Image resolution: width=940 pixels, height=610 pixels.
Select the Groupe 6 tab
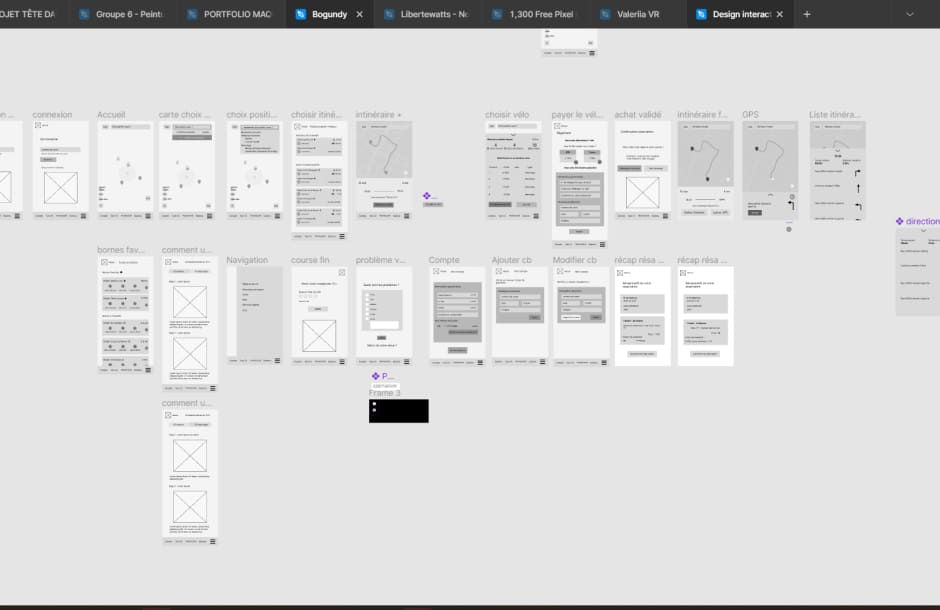[128, 15]
